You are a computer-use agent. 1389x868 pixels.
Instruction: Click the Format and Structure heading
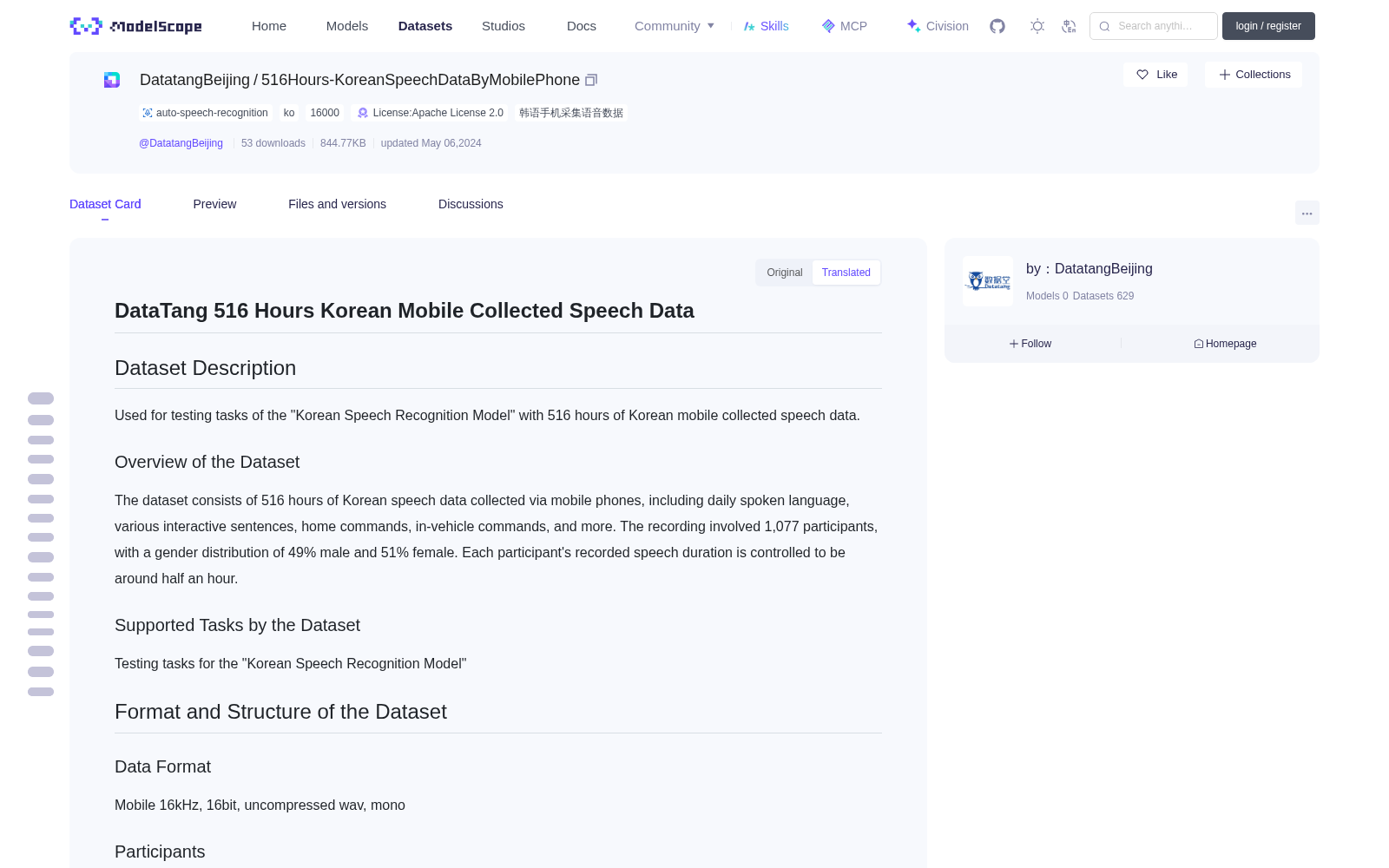point(280,712)
